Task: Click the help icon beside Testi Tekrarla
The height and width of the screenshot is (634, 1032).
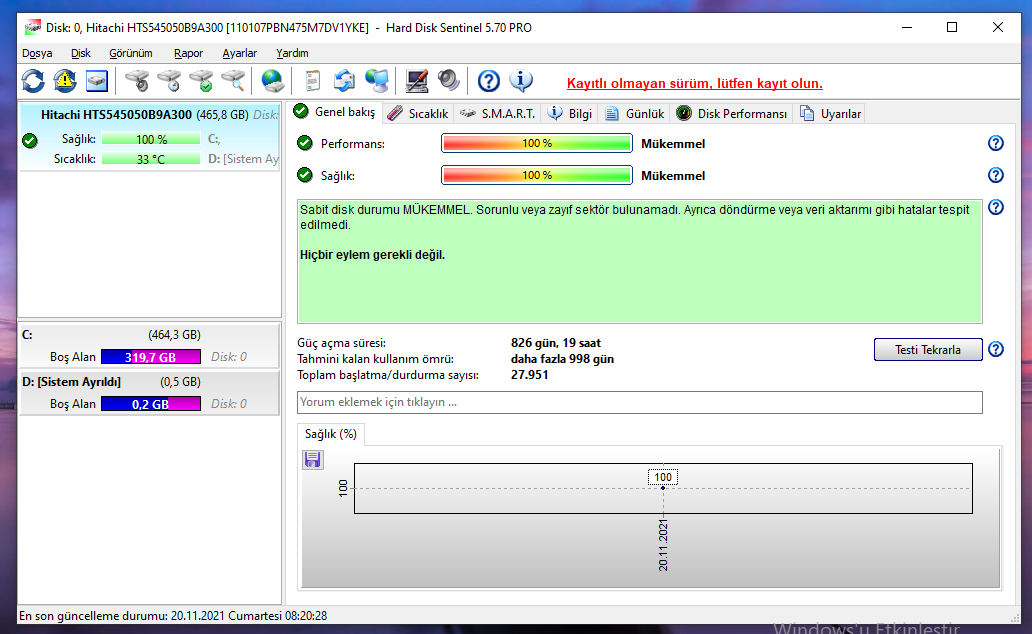Action: tap(996, 350)
